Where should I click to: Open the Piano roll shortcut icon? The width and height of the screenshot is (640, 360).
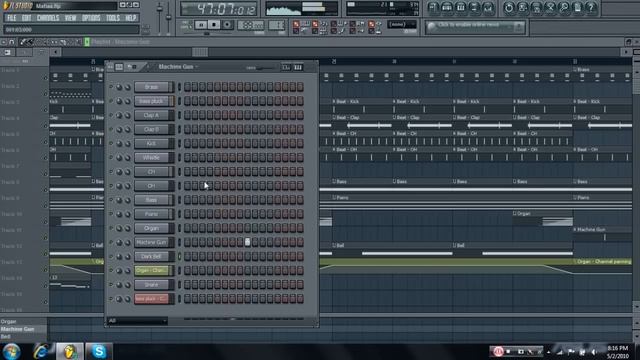coord(460,8)
